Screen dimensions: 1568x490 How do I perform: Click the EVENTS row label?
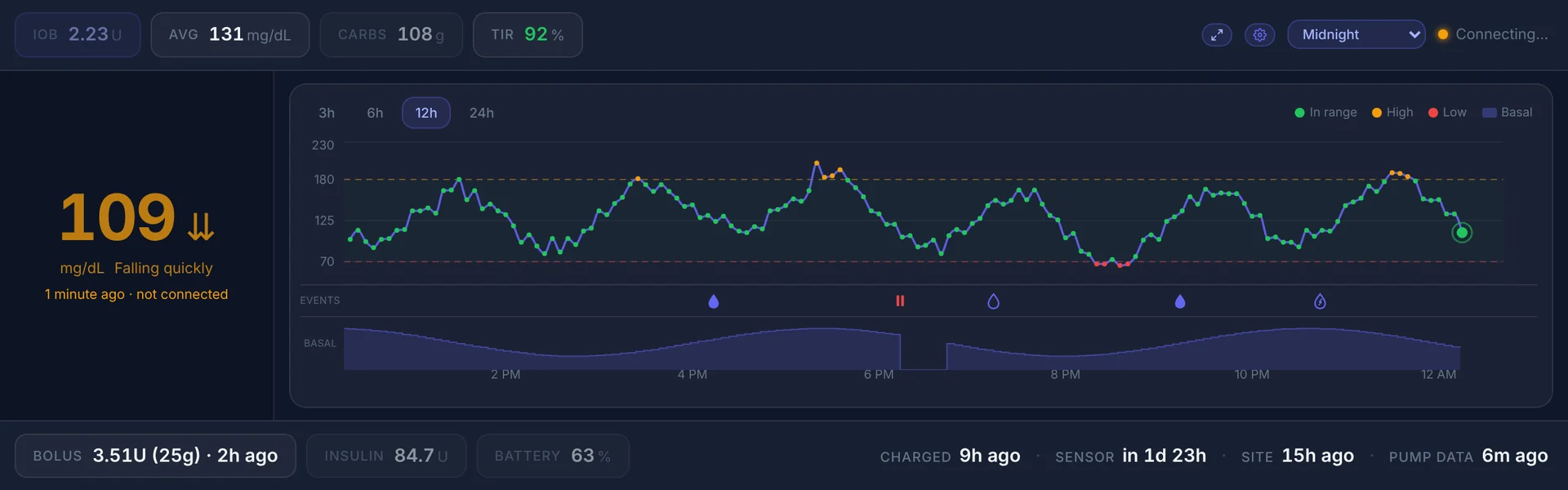click(x=320, y=301)
